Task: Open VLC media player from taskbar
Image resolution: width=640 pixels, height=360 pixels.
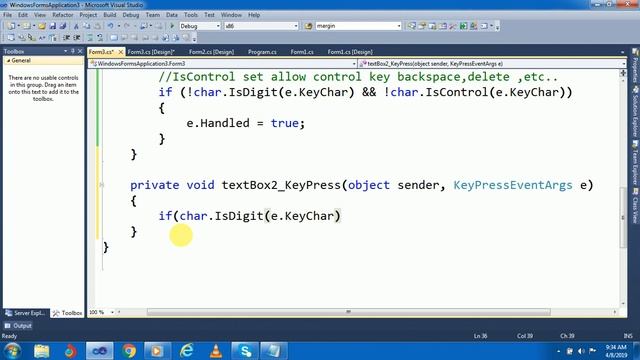Action: click(x=216, y=351)
